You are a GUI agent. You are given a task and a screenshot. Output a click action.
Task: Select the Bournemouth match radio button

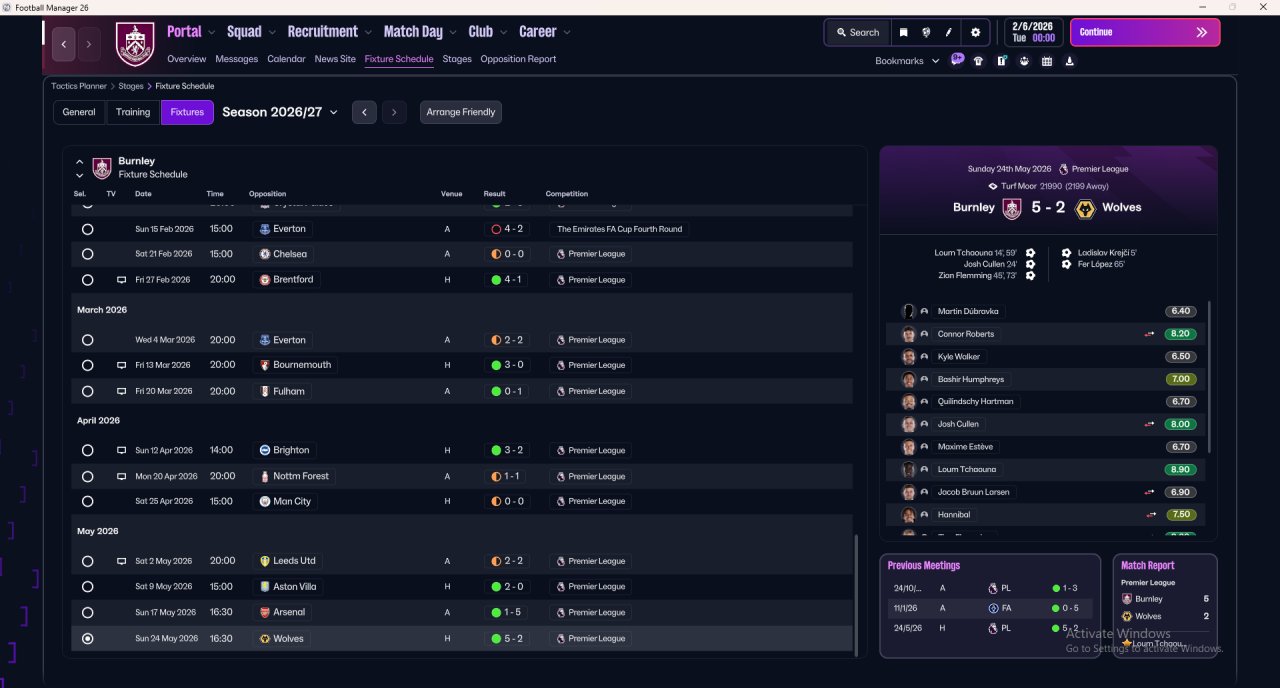87,366
